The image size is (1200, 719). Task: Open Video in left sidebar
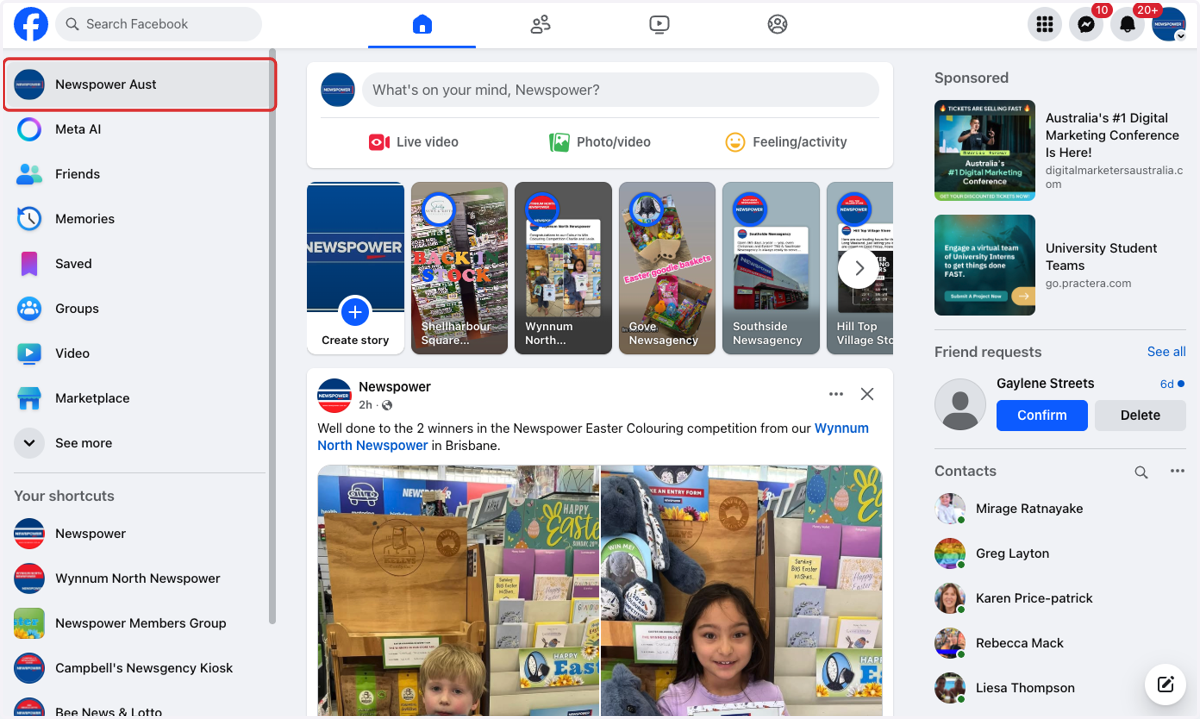(139, 353)
